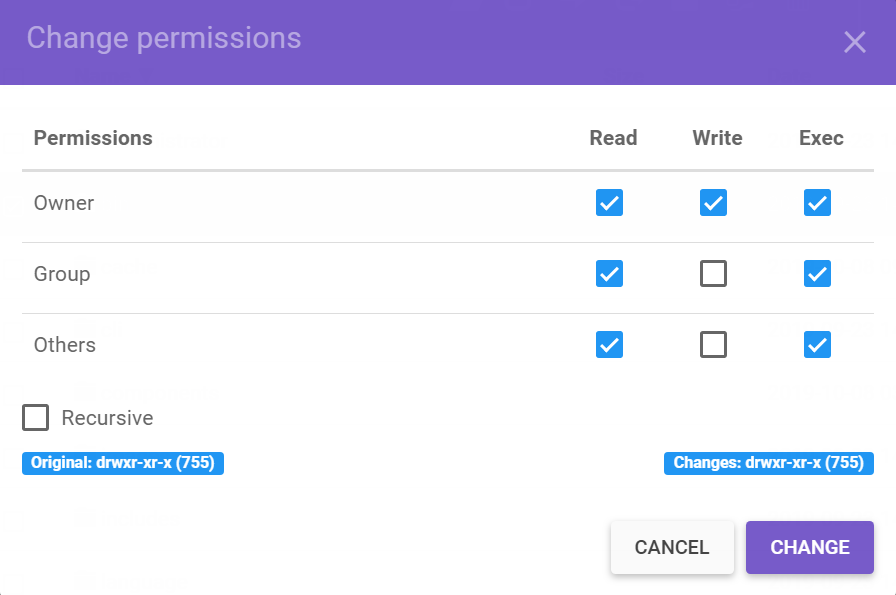Disable Group Read permission
Screen dimensions: 896x595
click(610, 274)
